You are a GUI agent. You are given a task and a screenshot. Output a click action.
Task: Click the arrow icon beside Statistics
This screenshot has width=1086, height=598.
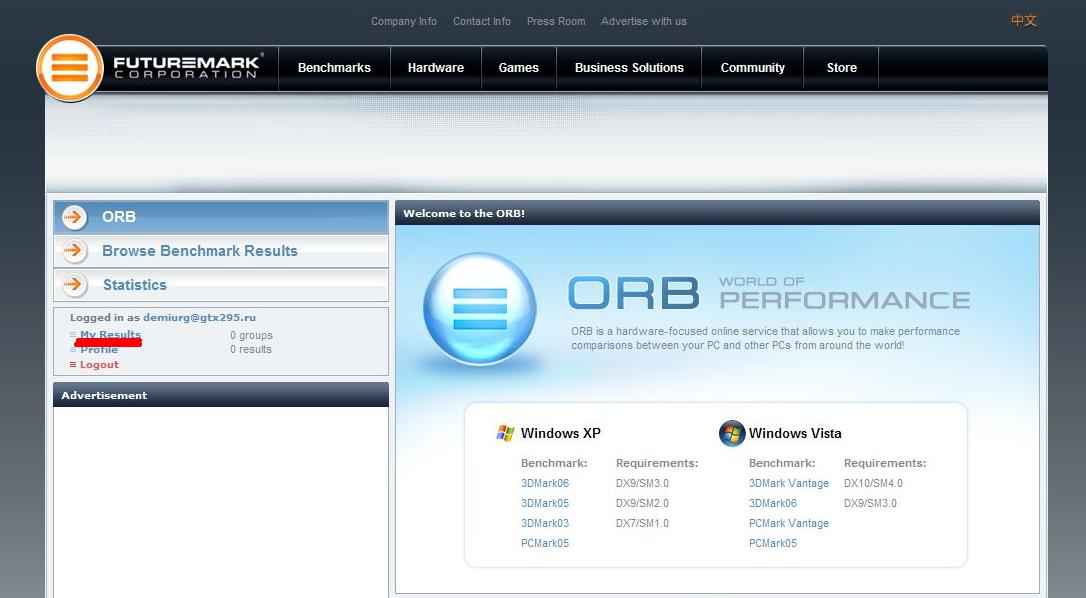click(x=75, y=285)
